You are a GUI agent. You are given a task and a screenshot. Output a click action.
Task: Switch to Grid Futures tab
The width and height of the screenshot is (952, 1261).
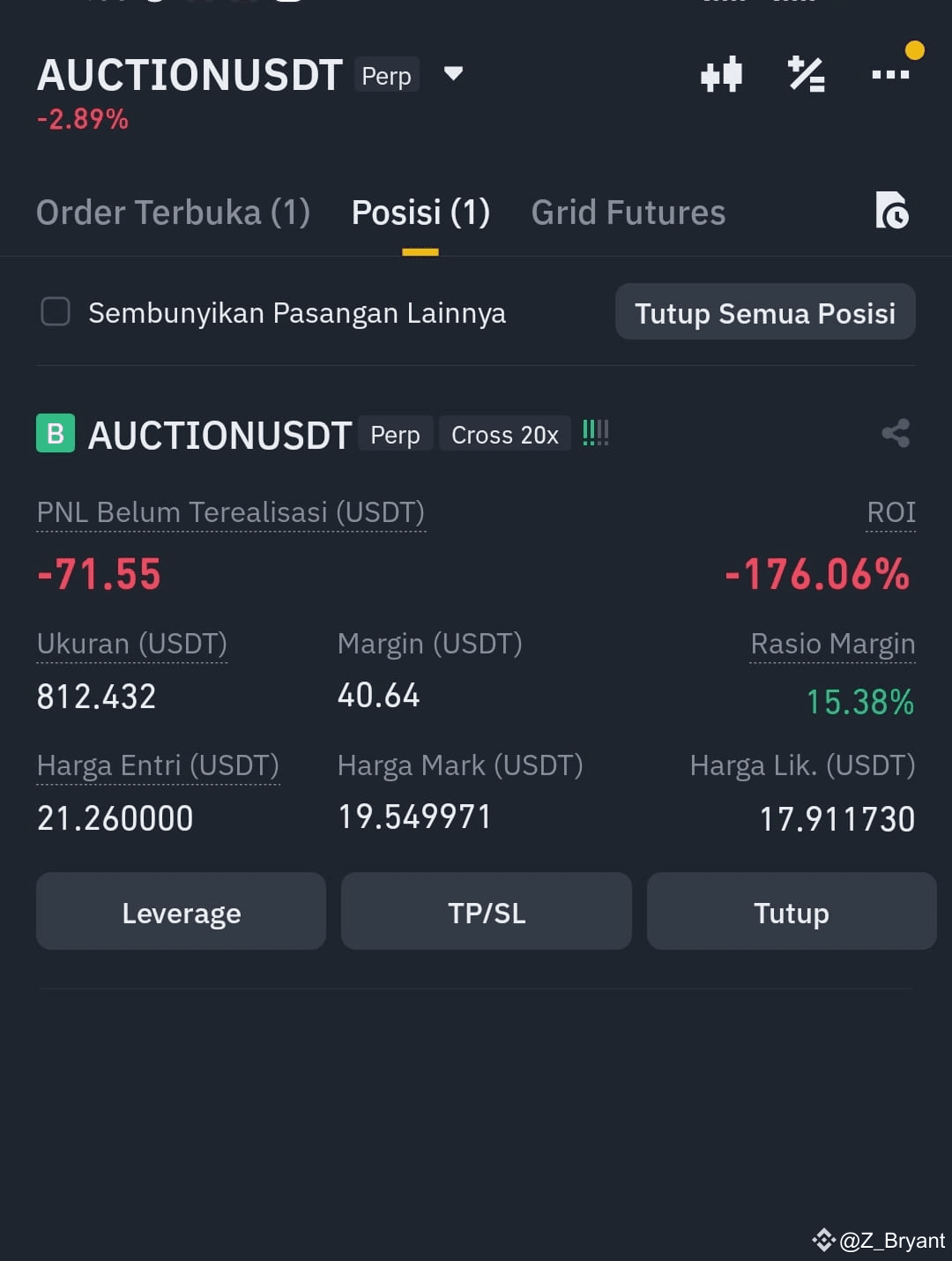click(x=628, y=213)
